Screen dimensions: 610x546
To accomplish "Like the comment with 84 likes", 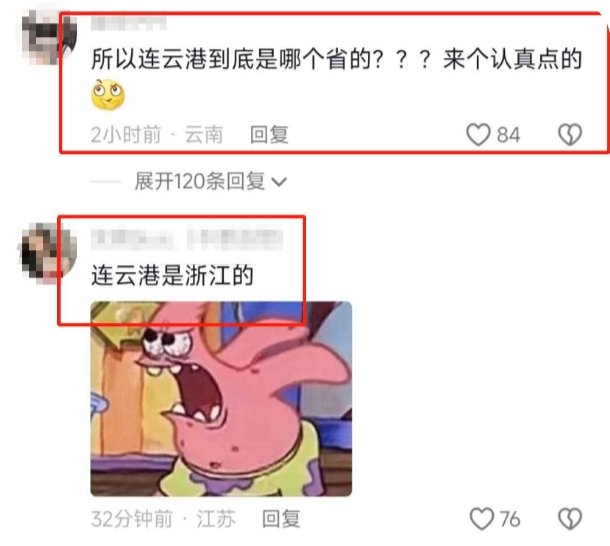I will 478,135.
